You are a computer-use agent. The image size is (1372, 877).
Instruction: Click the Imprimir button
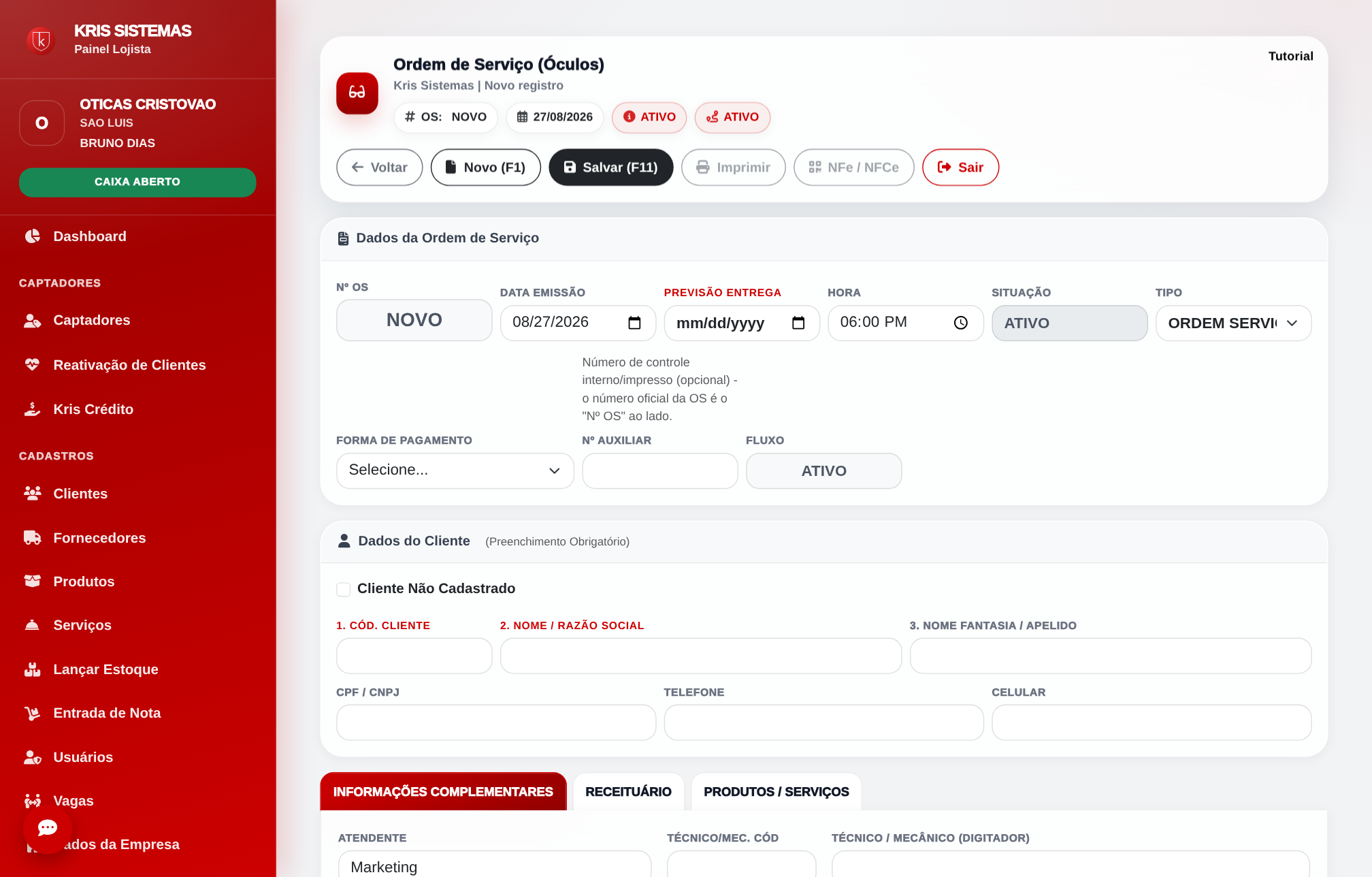tap(734, 167)
